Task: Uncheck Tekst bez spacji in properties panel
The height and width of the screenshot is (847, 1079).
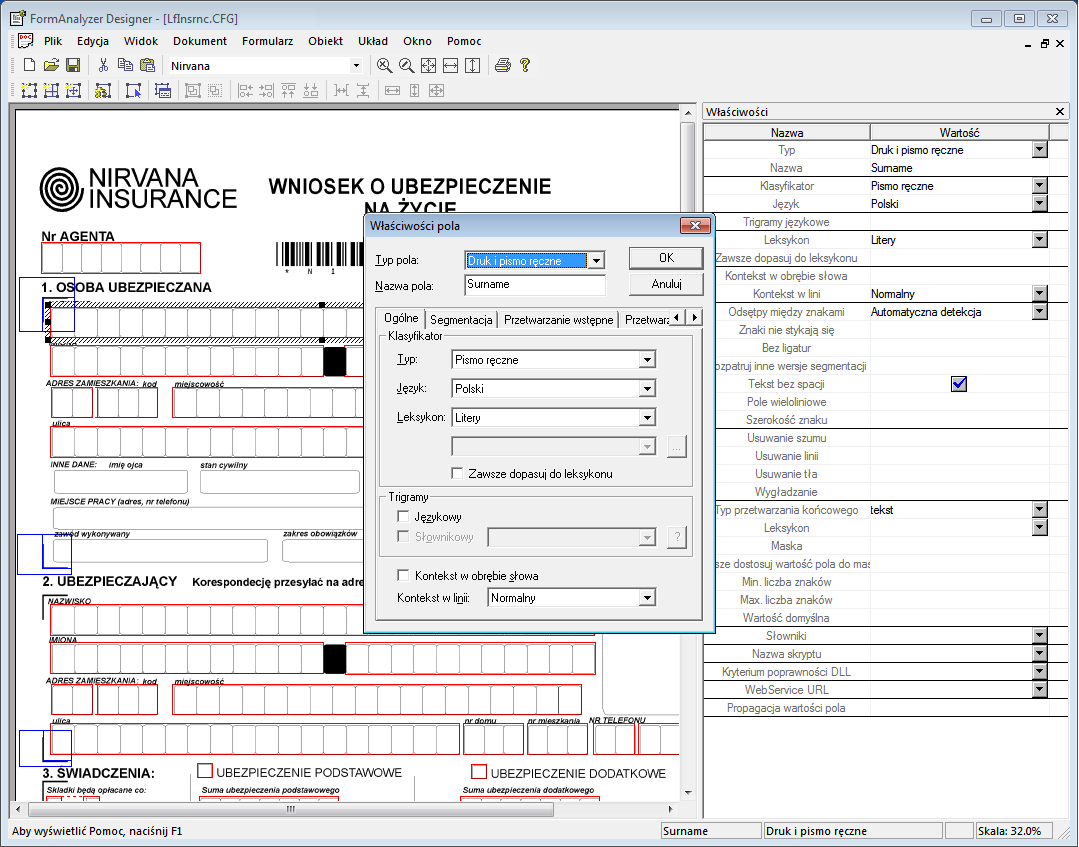Action: pyautogui.click(x=958, y=383)
